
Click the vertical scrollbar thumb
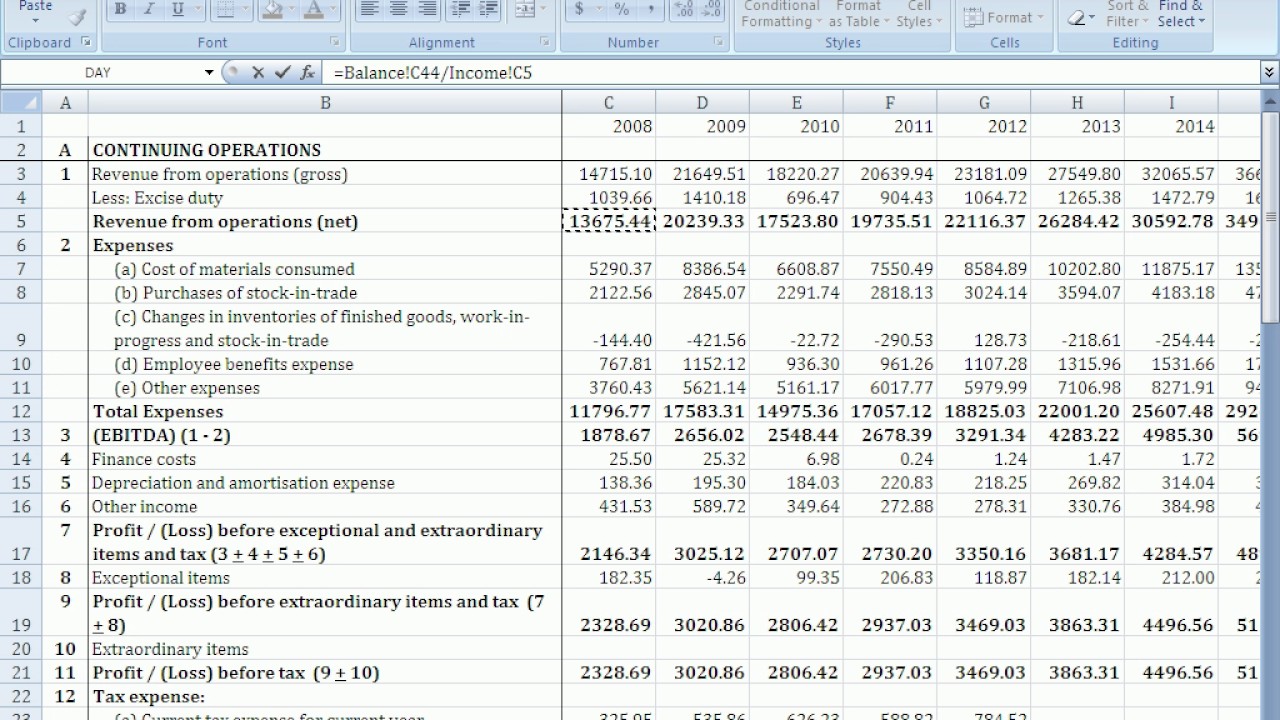coord(1271,217)
